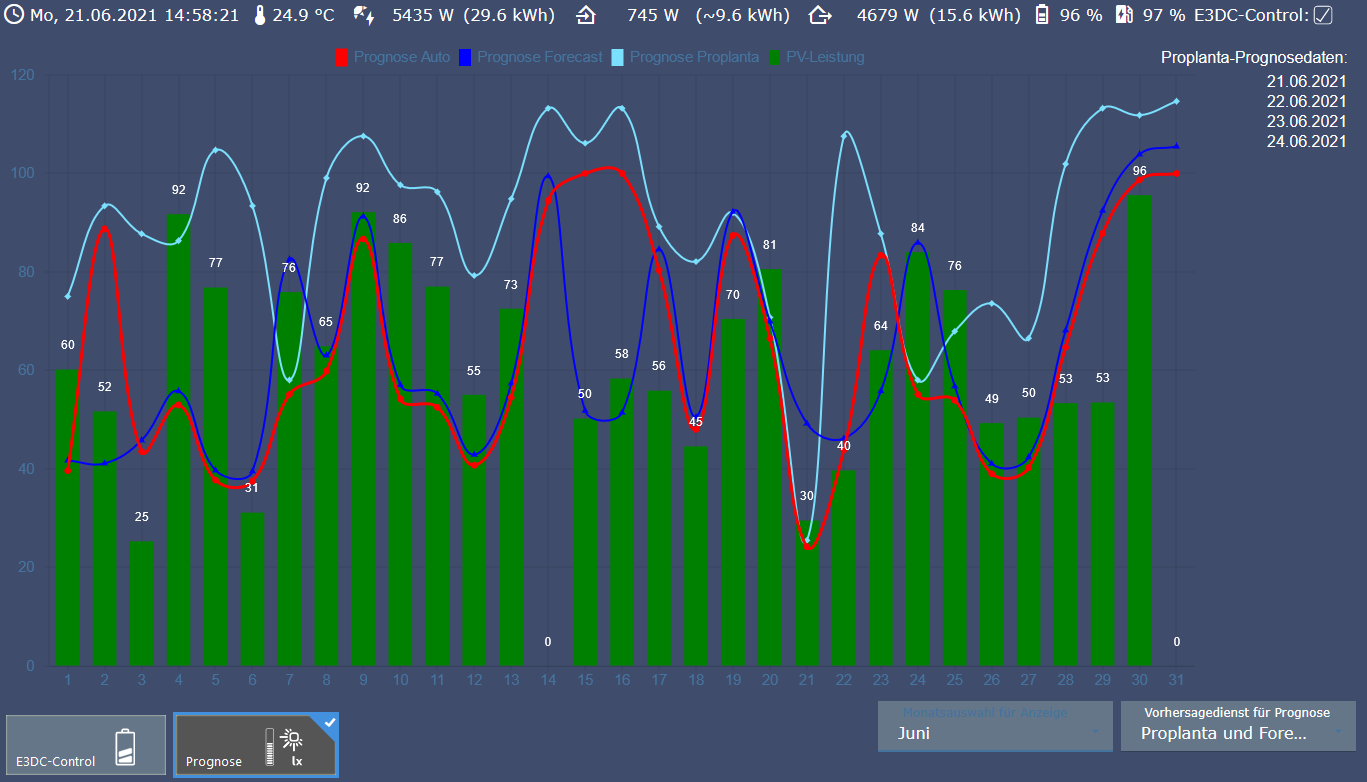Click Proplanta date 22.06.2021
The height and width of the screenshot is (782, 1367).
click(1306, 101)
